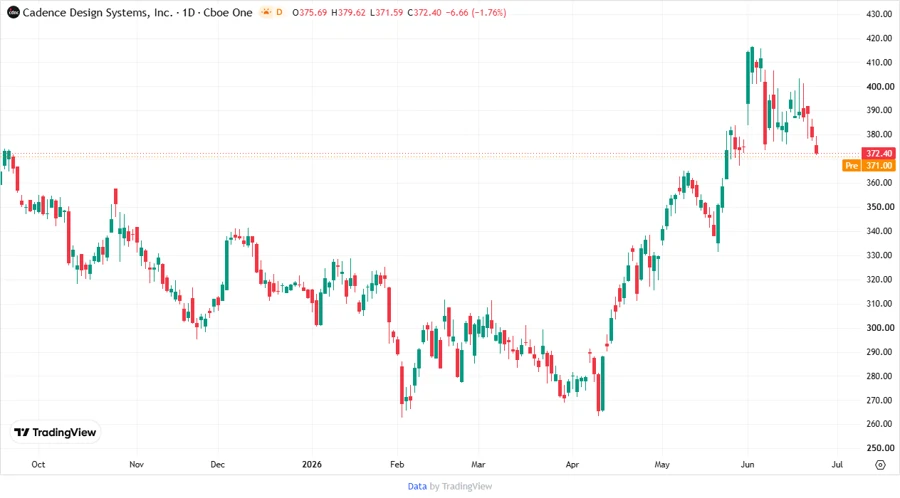The width and height of the screenshot is (900, 498).
Task: Click the Cadence Design Systems symbol logo icon
Action: (13, 12)
